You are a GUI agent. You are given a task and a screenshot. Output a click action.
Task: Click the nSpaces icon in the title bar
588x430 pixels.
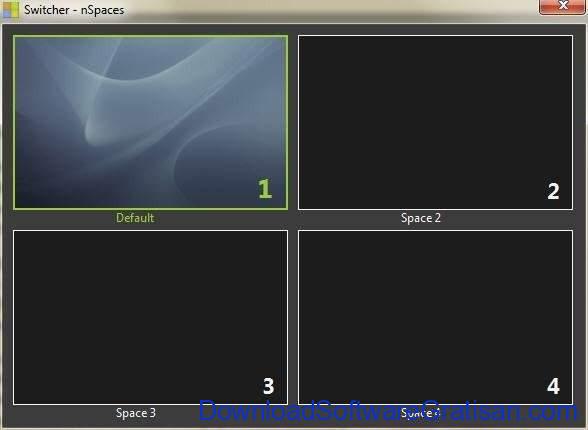point(10,10)
